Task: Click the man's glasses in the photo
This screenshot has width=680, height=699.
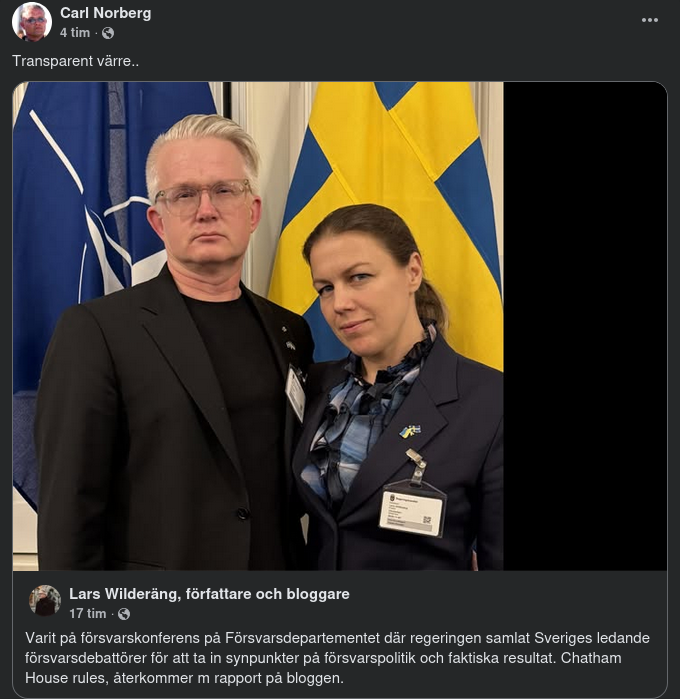Action: click(x=203, y=197)
